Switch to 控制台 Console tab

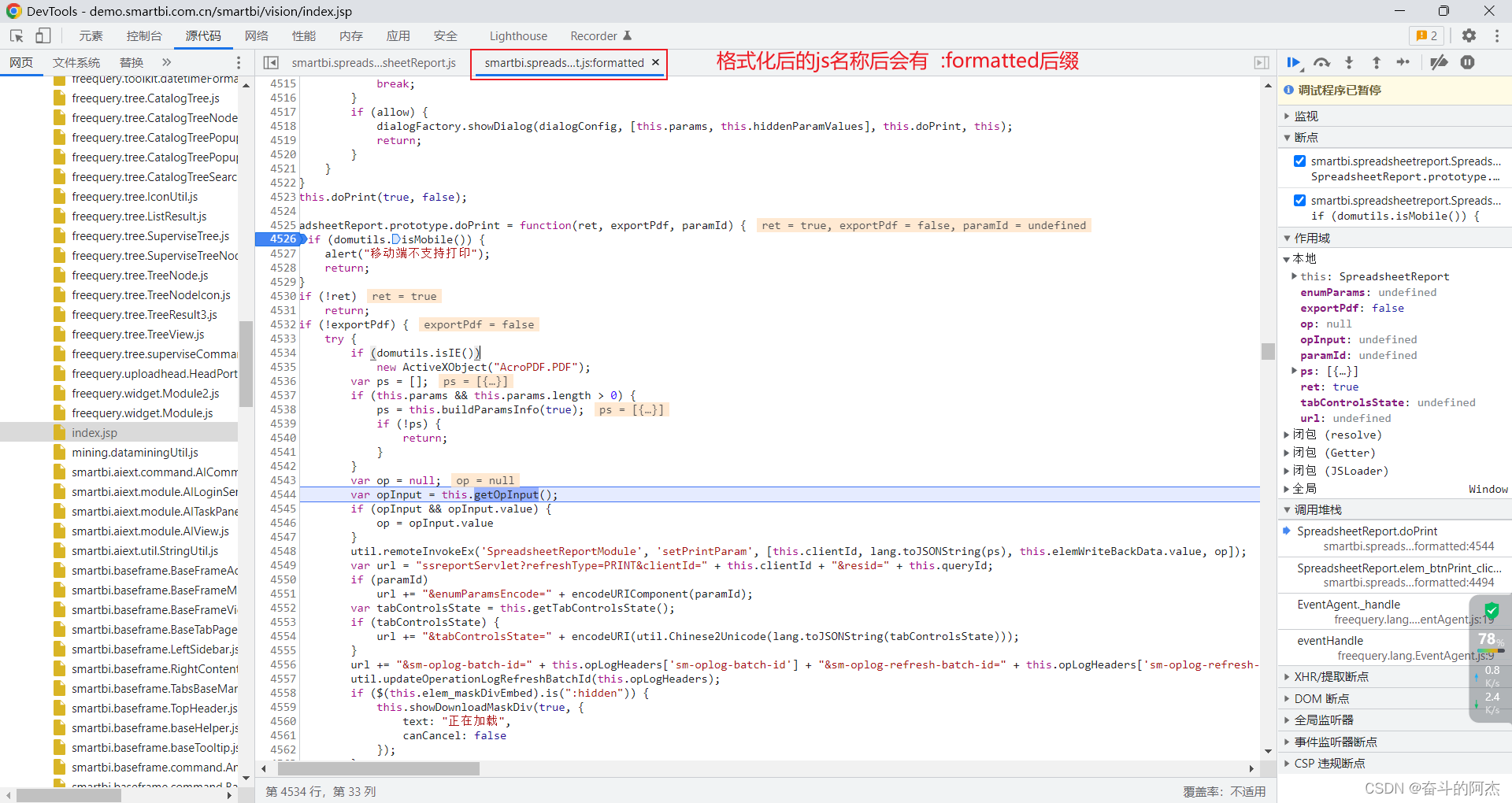click(x=144, y=35)
